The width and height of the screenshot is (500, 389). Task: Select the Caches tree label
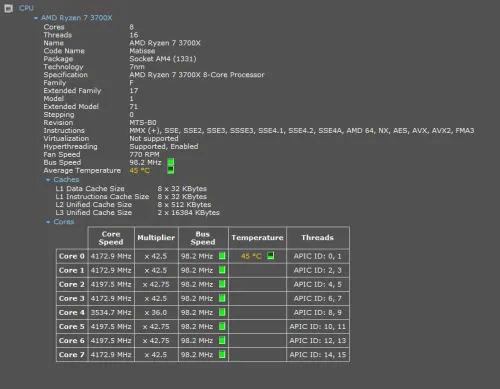(66, 180)
